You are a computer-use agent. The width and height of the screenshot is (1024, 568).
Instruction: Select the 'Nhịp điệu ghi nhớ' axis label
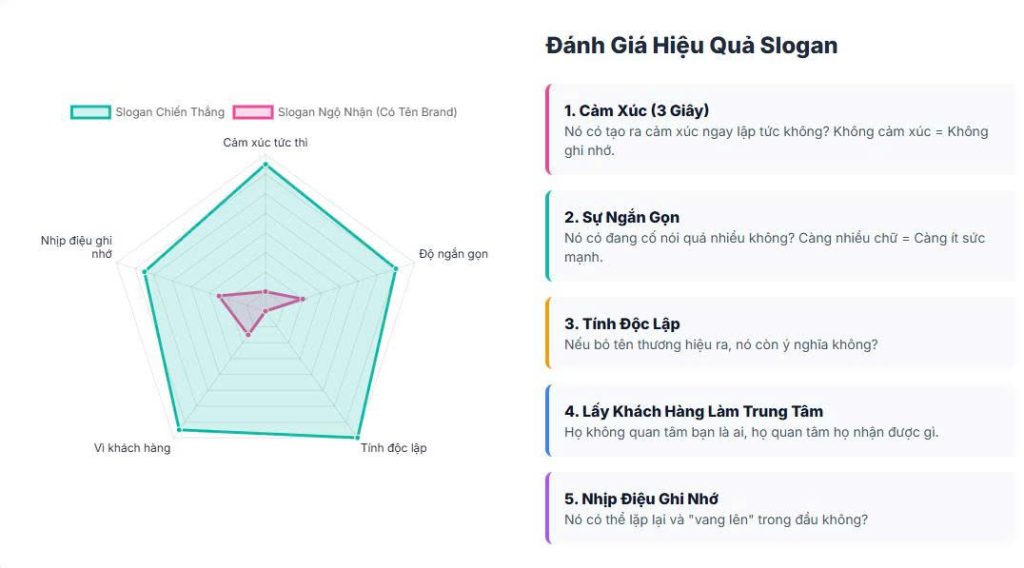[77, 247]
